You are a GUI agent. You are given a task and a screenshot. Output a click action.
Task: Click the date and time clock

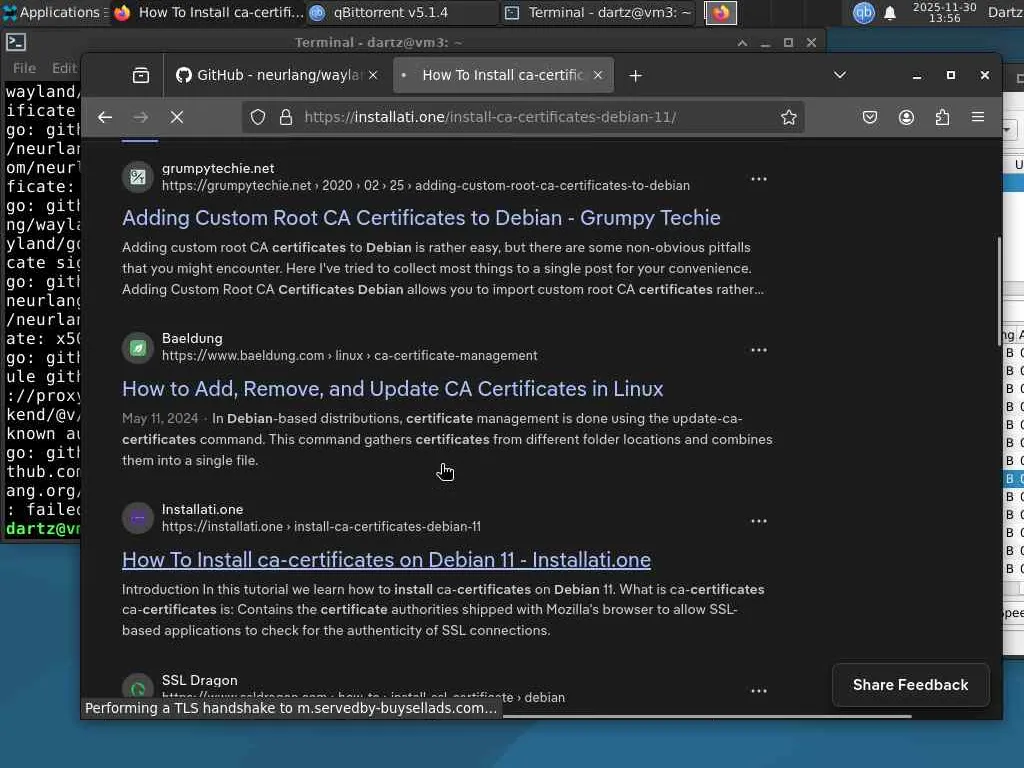pyautogui.click(x=944, y=12)
